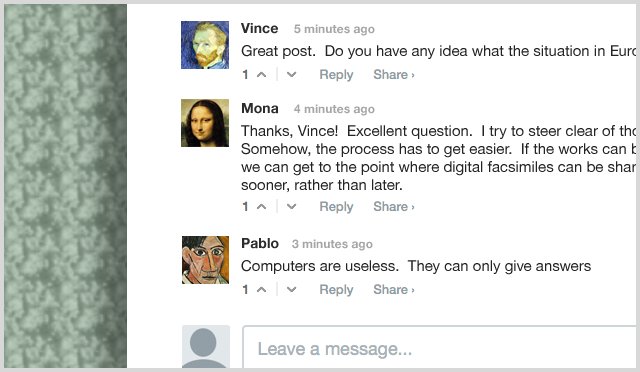
Task: Downvote Pablo's comment
Action: [x=291, y=290]
